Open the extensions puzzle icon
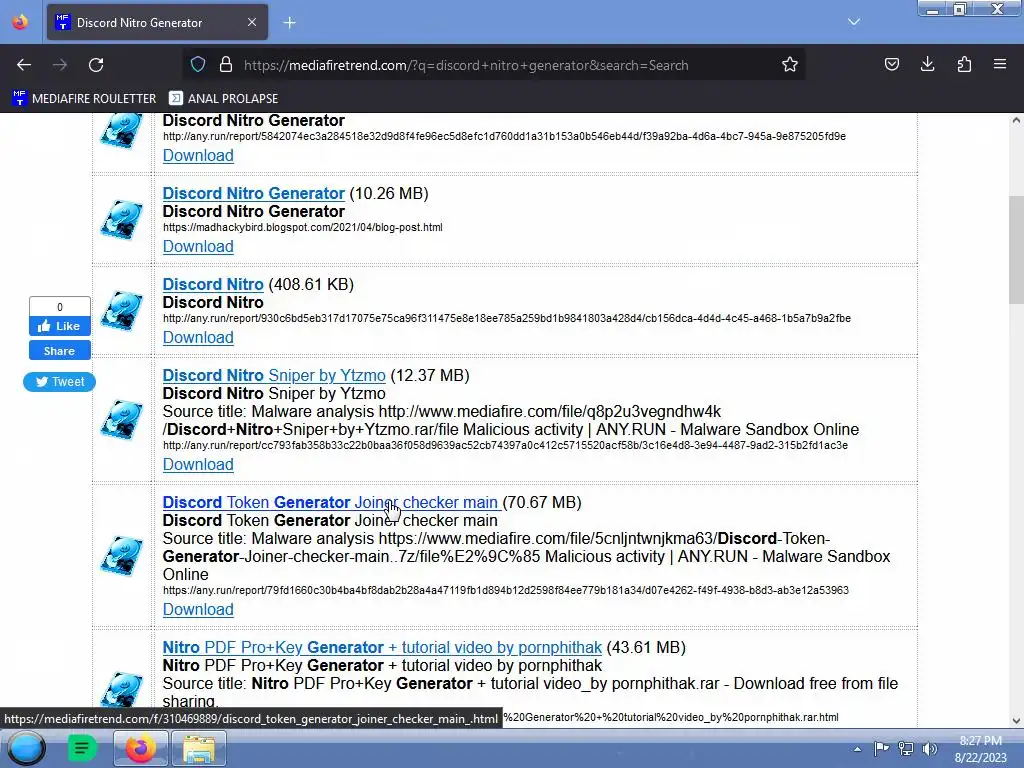Image resolution: width=1024 pixels, height=768 pixels. [964, 64]
